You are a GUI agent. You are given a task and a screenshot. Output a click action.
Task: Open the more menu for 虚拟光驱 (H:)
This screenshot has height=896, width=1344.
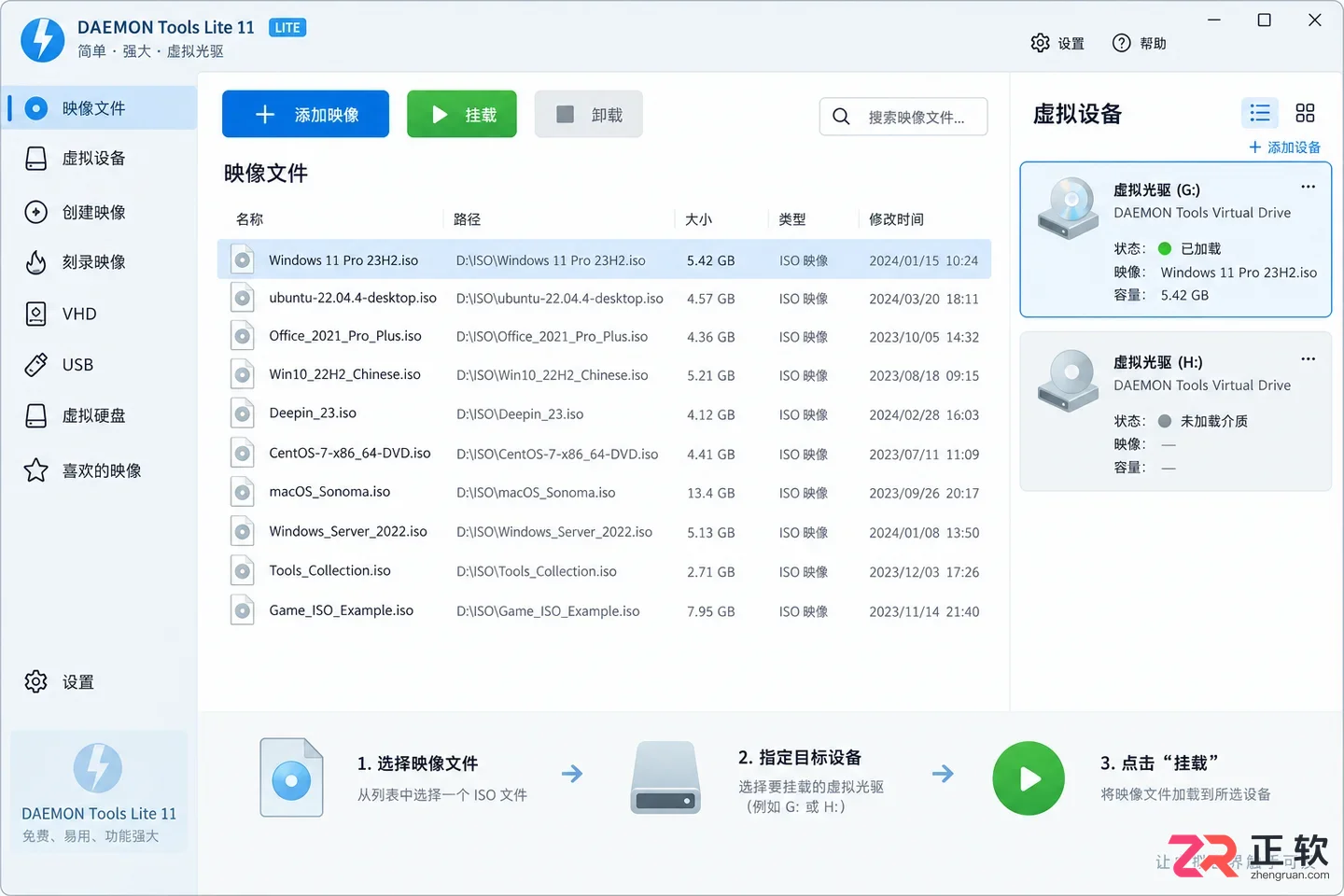[1309, 359]
